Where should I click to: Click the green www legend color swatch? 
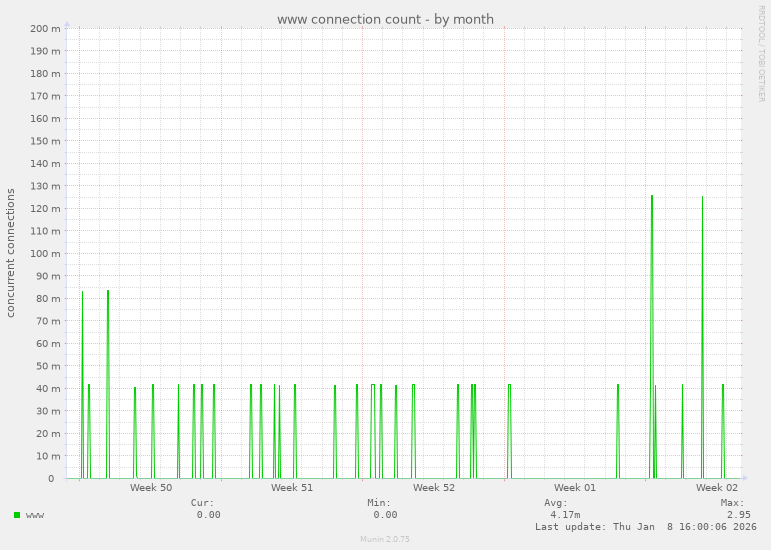tap(17, 515)
